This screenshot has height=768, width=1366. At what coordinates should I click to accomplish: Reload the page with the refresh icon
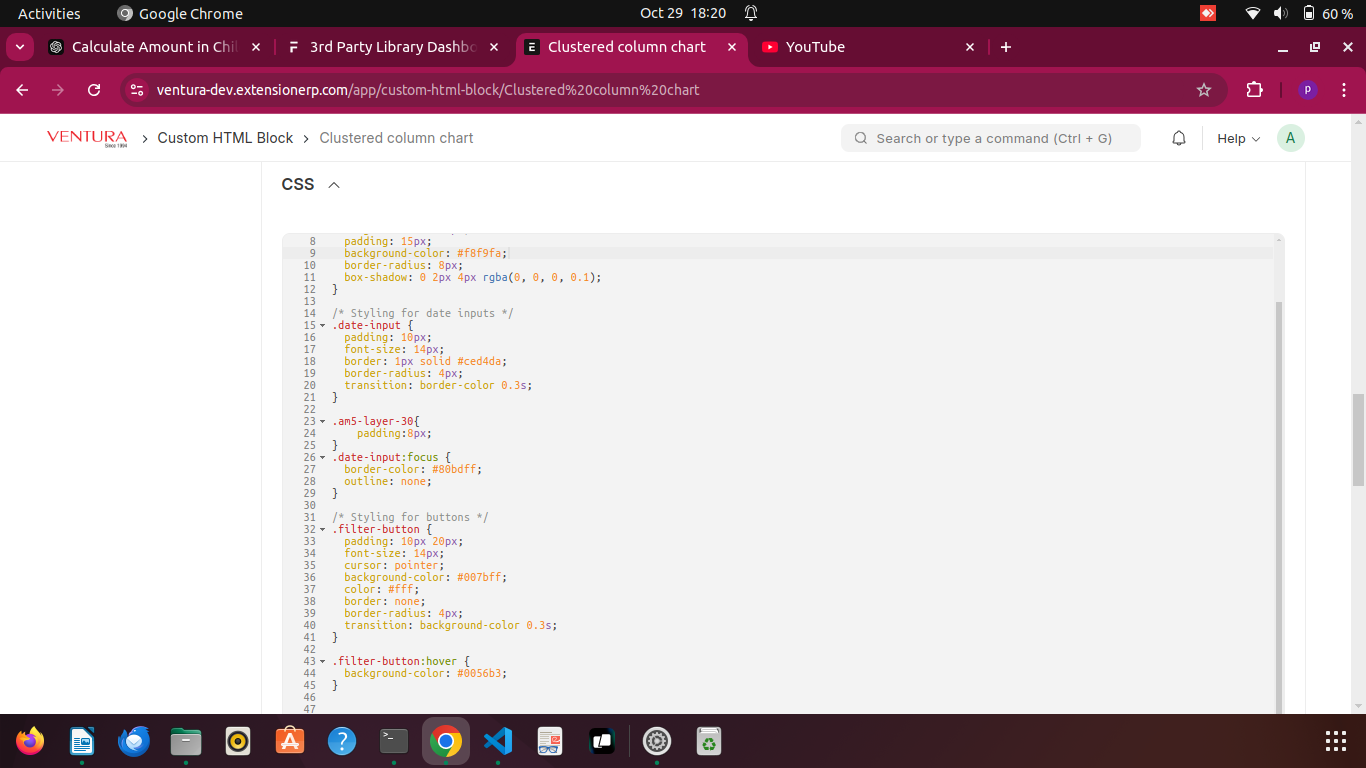click(x=94, y=90)
